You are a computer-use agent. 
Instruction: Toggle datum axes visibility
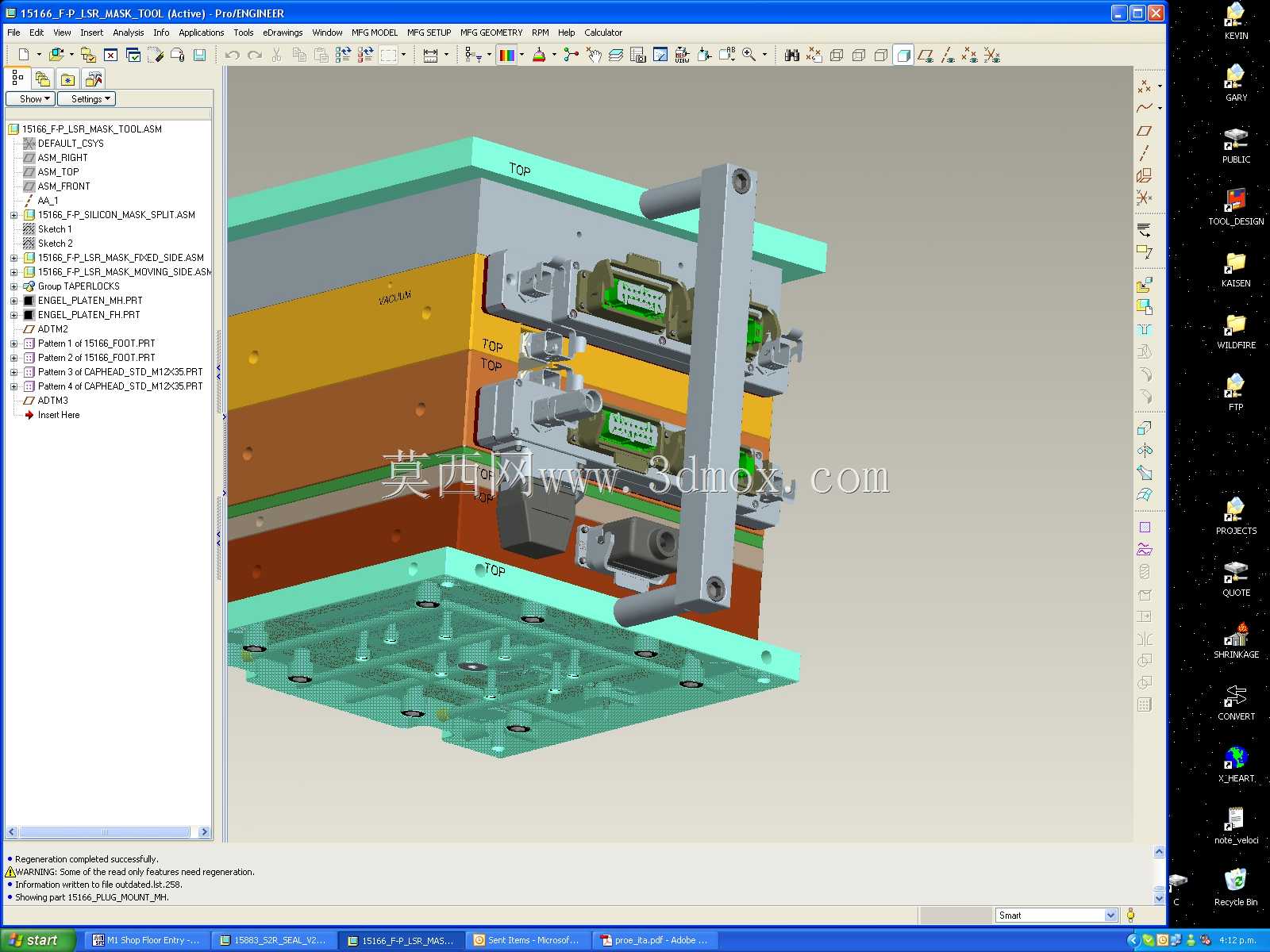point(948,55)
